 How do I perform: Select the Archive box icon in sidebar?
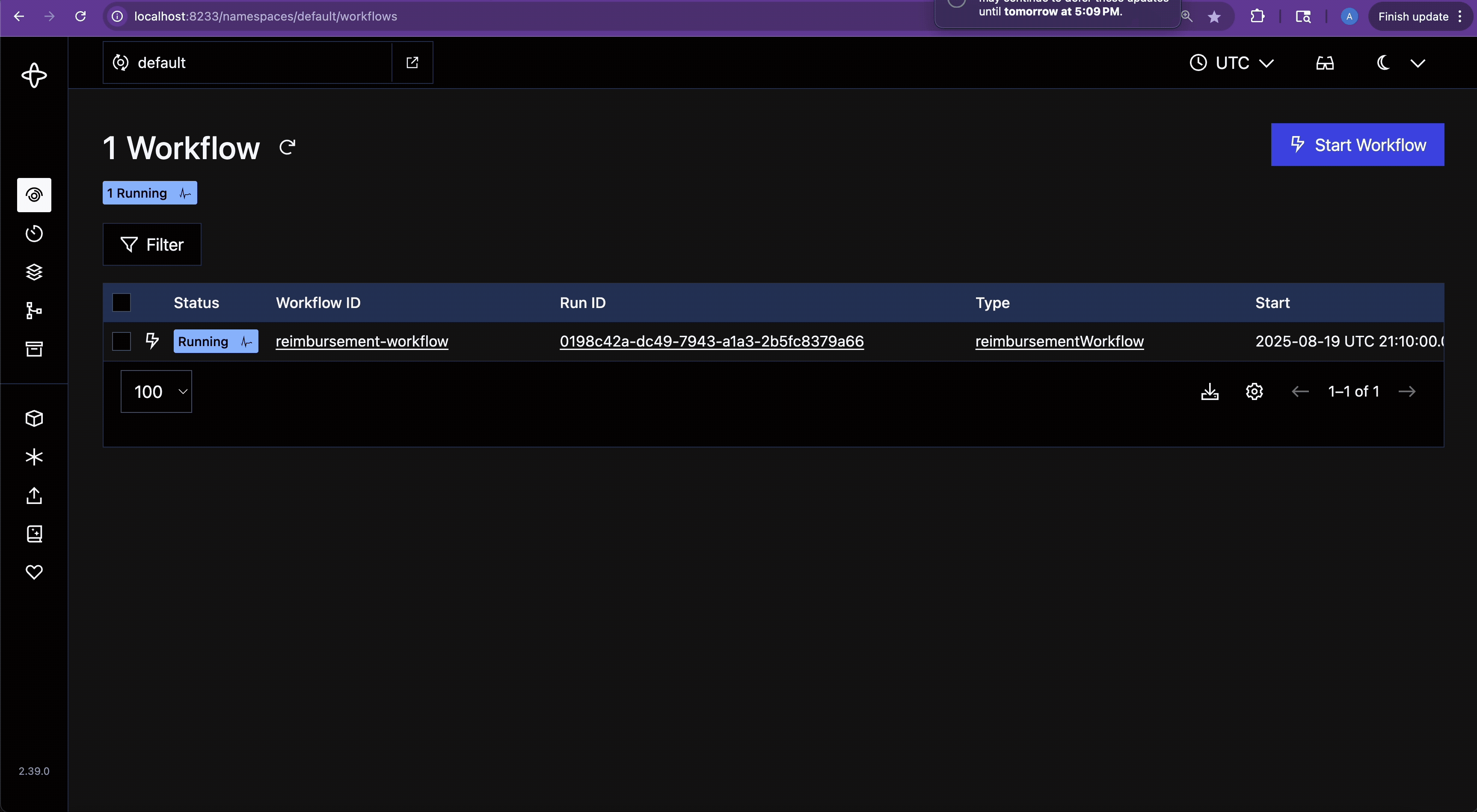[x=34, y=349]
